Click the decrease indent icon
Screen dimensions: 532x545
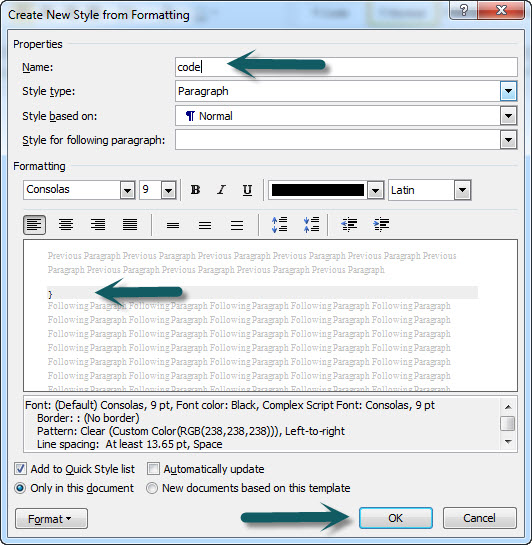(x=349, y=225)
